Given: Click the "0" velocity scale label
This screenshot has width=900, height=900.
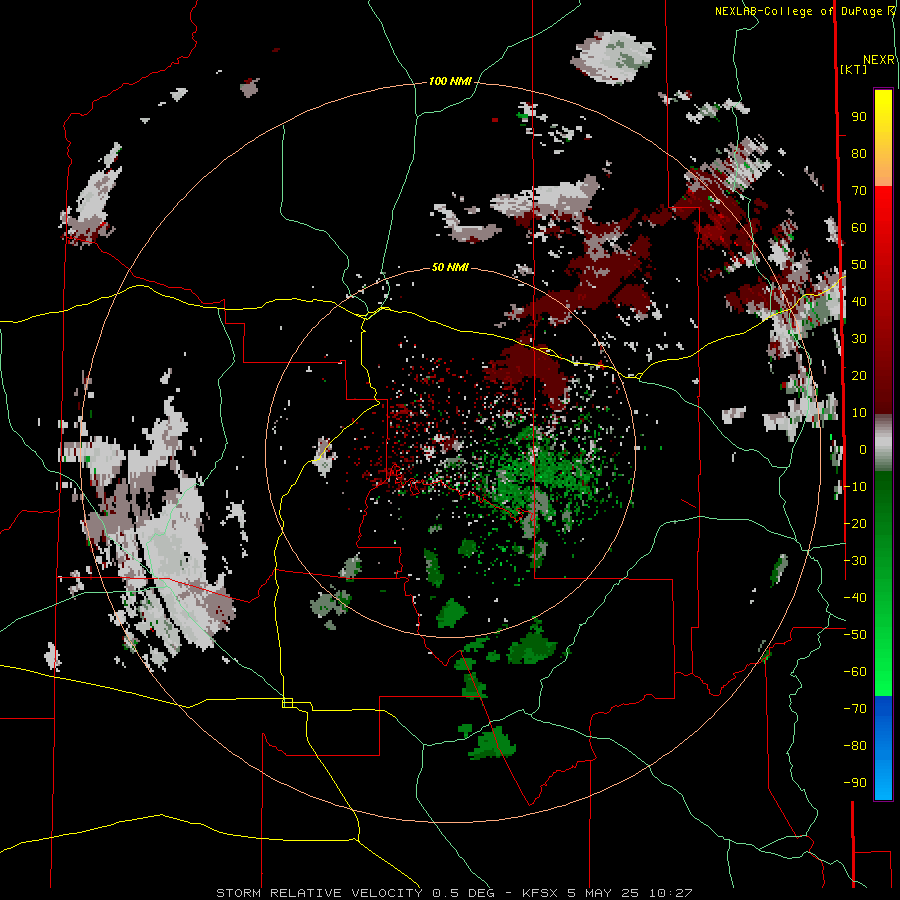Looking at the screenshot, I should point(863,449).
